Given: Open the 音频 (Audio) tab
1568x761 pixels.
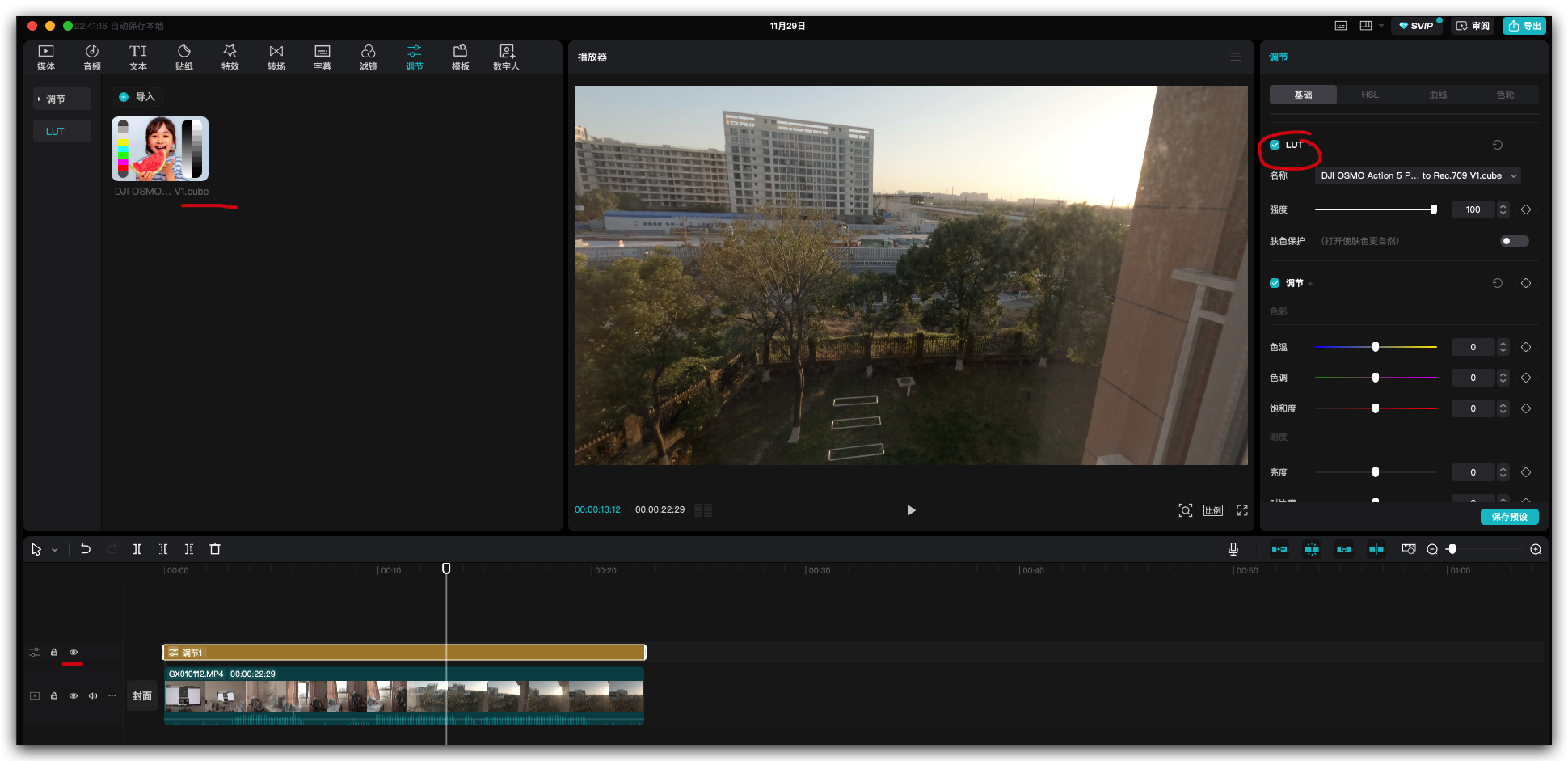Looking at the screenshot, I should [92, 57].
